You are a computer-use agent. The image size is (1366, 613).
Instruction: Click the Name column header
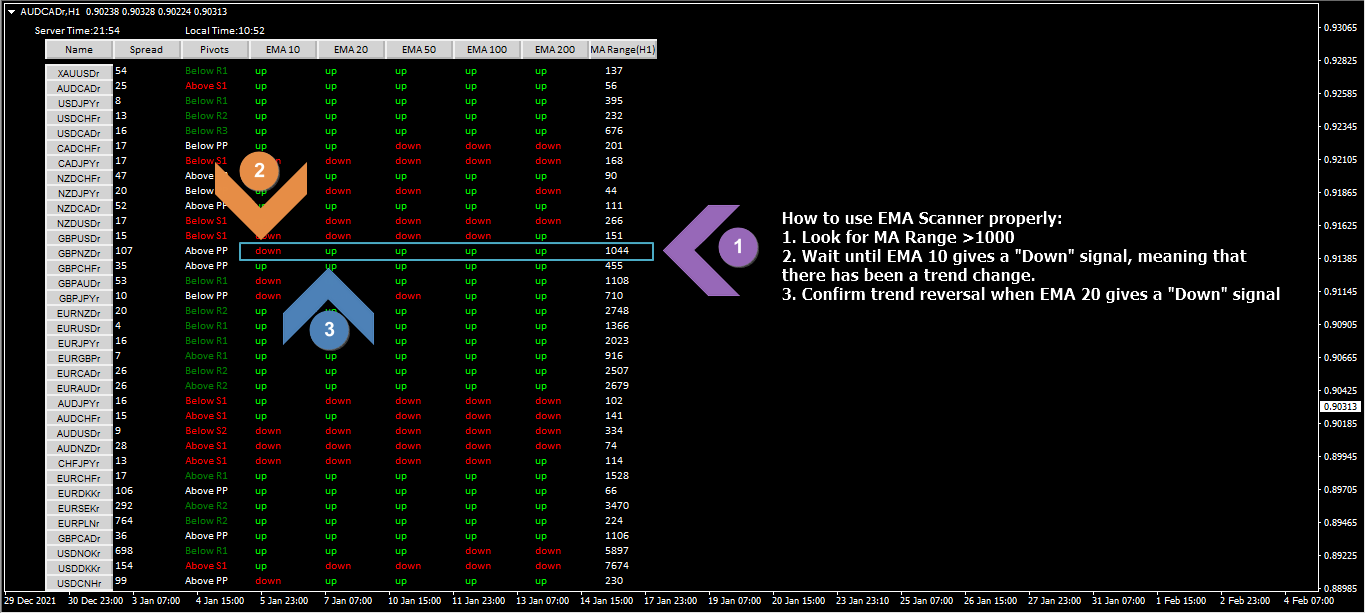coord(79,49)
